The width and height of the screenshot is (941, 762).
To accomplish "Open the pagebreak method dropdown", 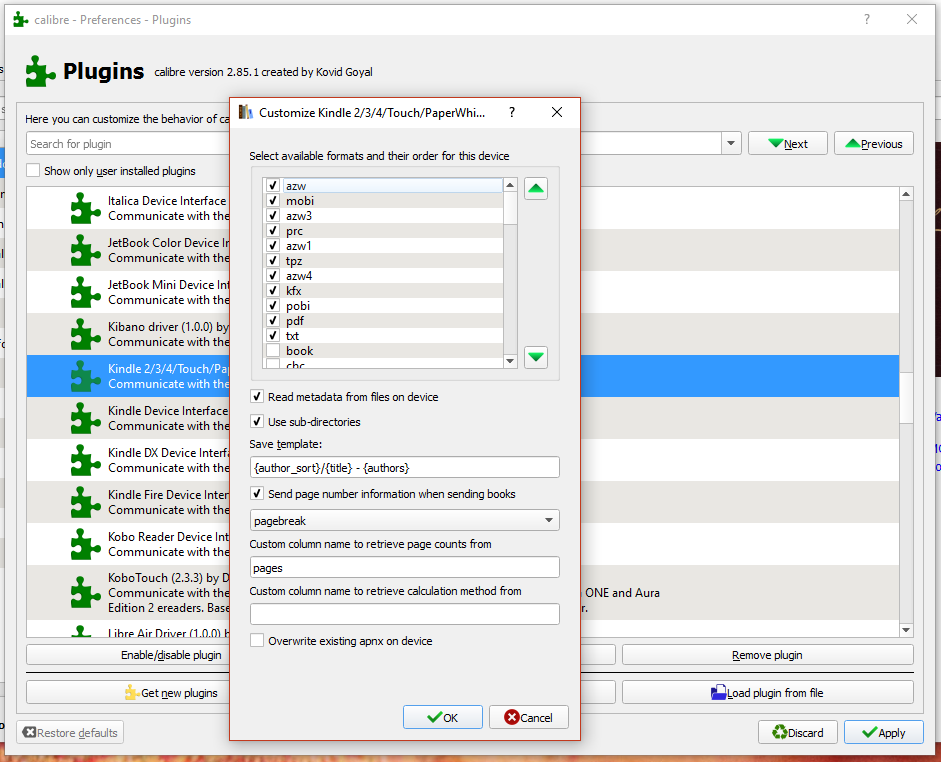I will [548, 520].
